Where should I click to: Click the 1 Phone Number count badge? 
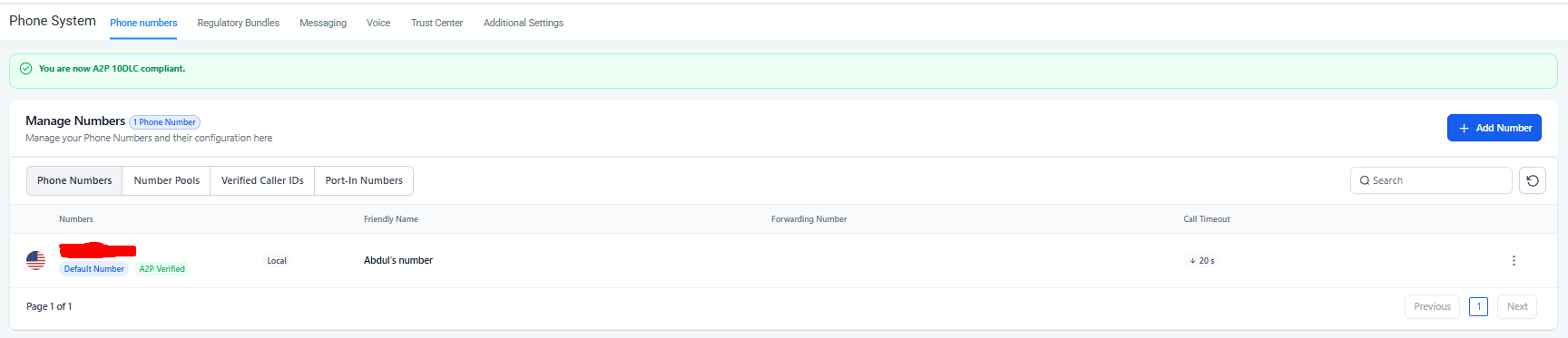point(164,122)
